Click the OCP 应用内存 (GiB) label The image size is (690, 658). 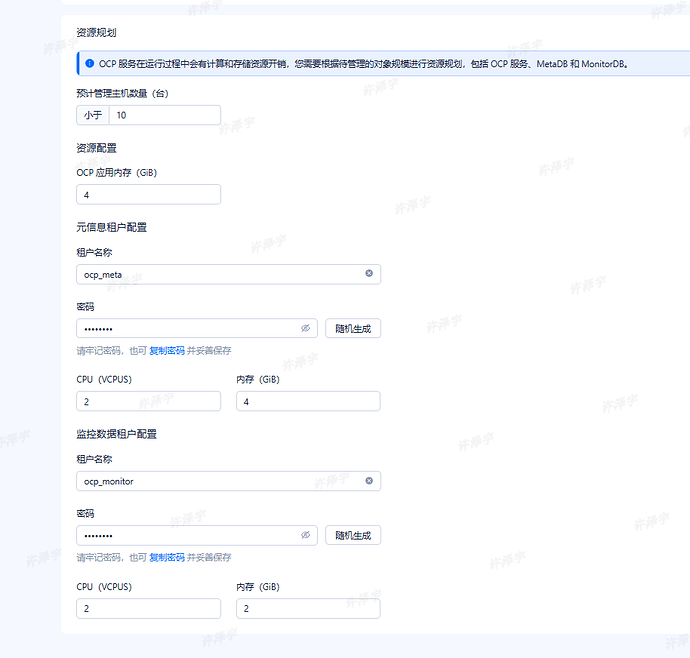[x=117, y=173]
